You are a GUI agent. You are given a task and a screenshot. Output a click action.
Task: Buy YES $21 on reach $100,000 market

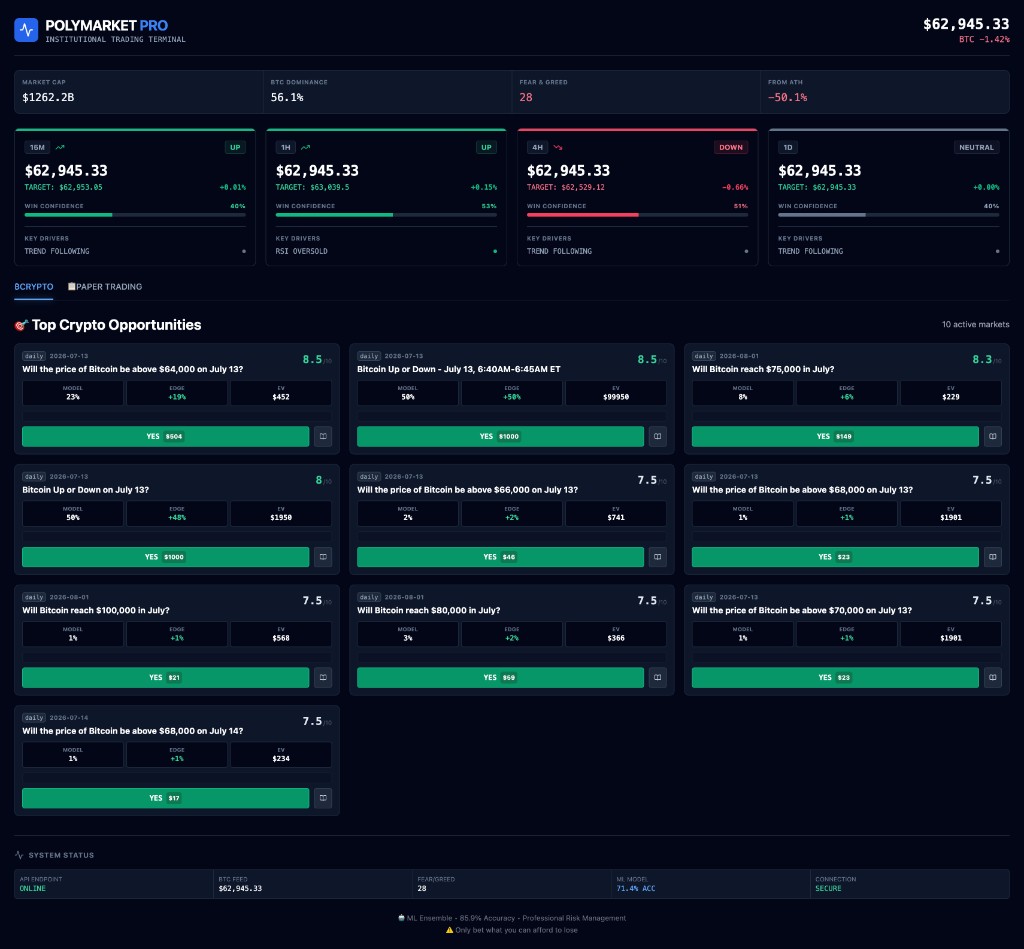point(166,677)
